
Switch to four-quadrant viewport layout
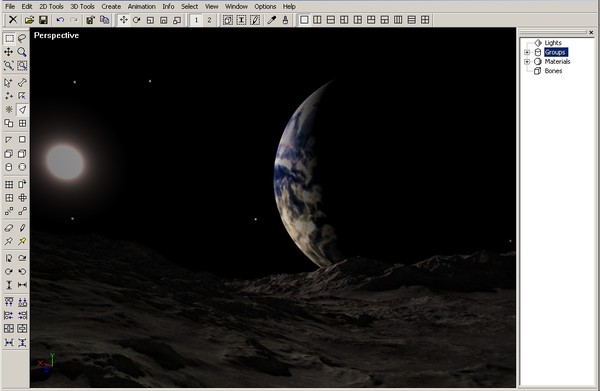pos(425,20)
